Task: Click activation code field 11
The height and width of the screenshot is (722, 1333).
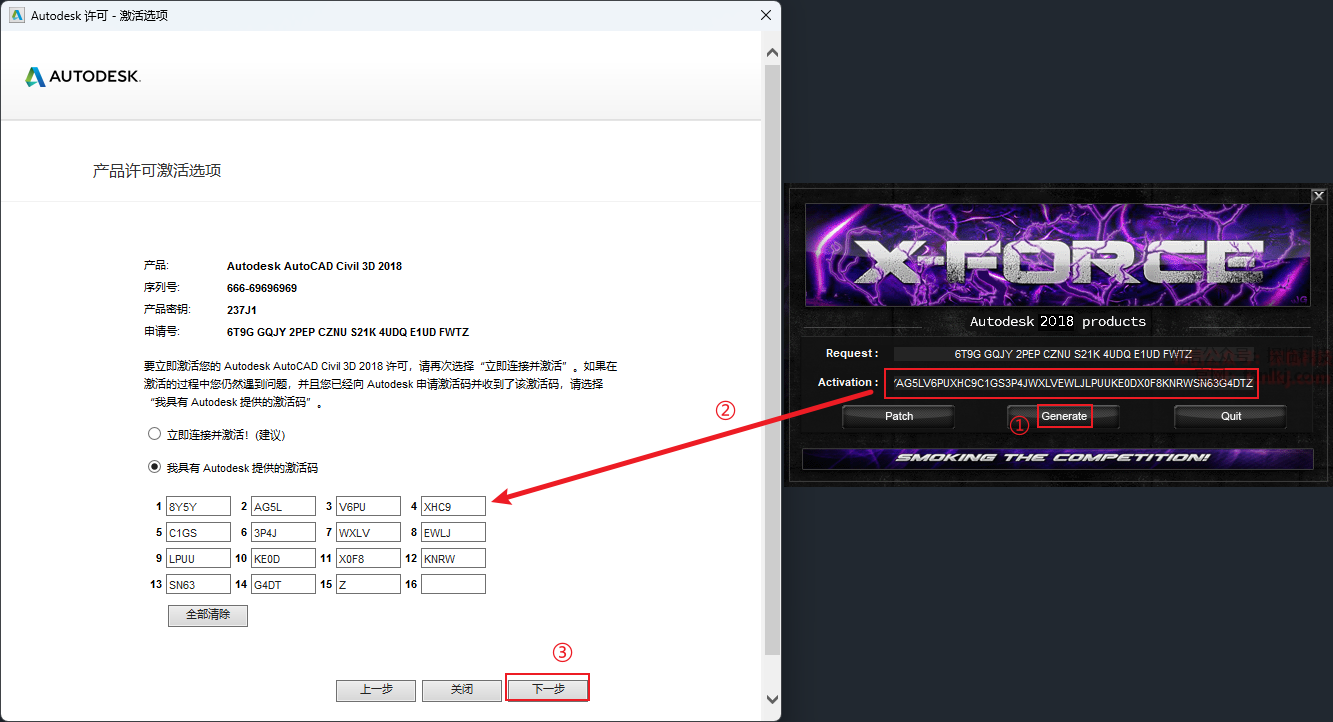Action: coord(368,558)
